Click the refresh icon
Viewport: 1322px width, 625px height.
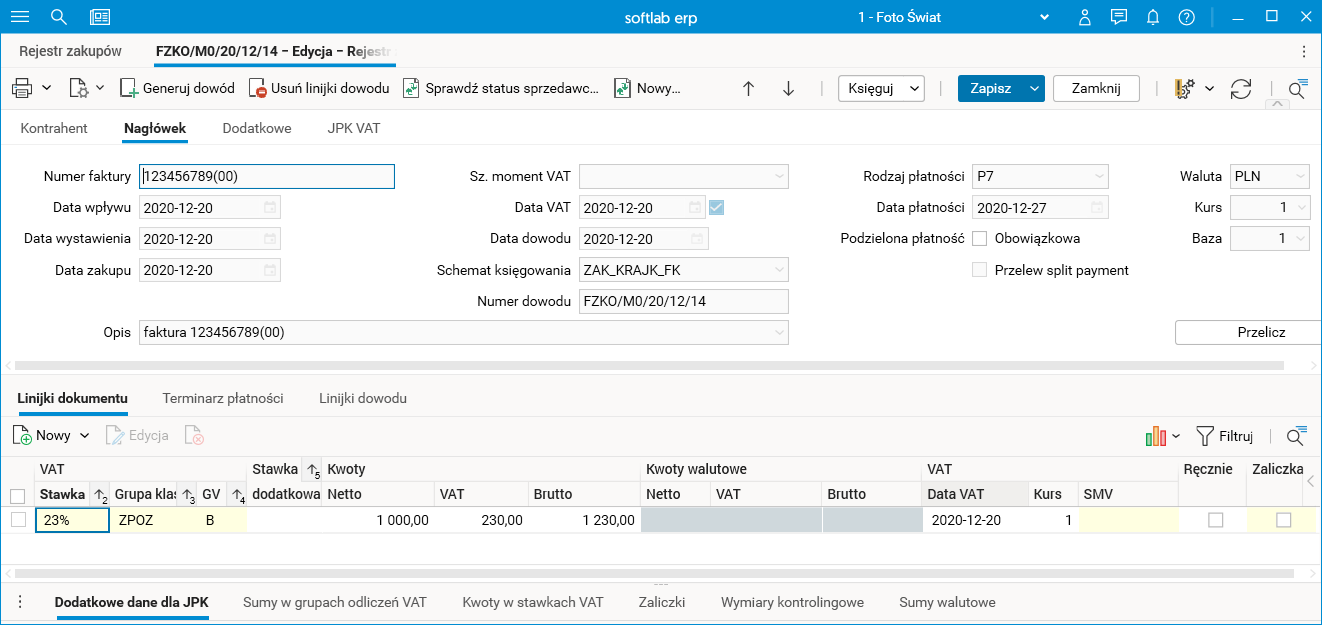1241,88
